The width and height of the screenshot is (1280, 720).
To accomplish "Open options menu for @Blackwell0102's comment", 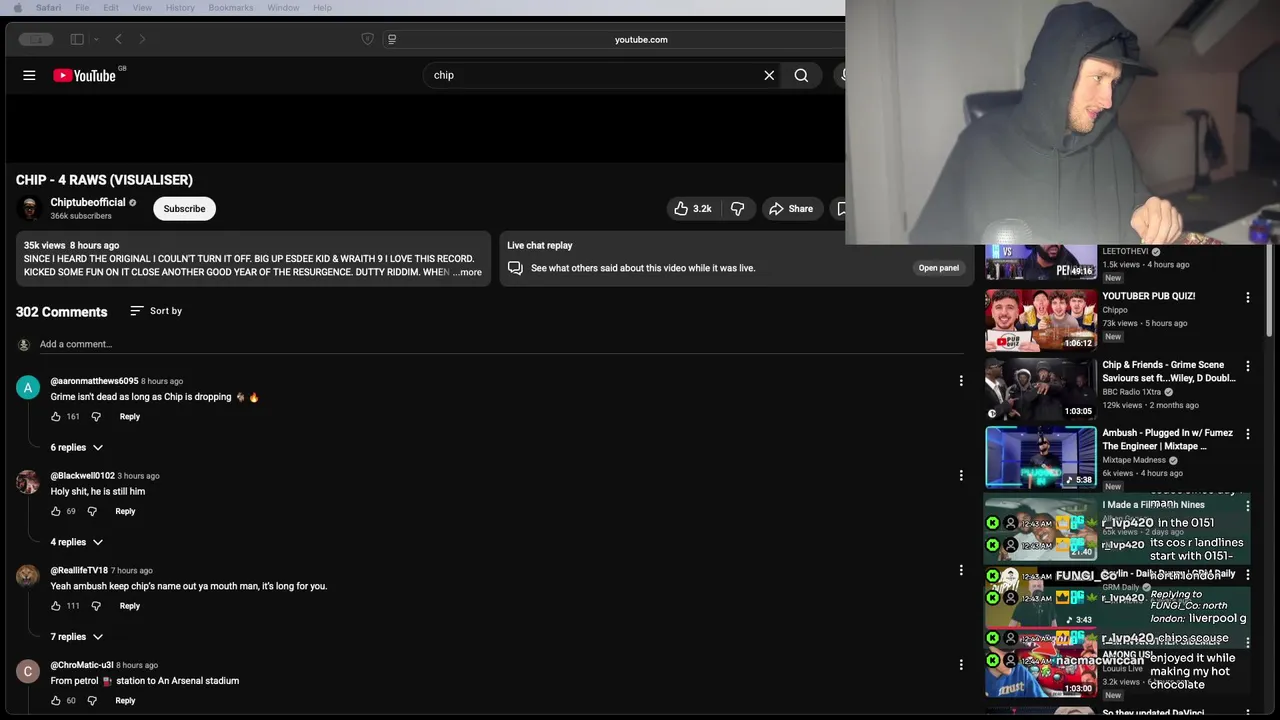I will 961,476.
